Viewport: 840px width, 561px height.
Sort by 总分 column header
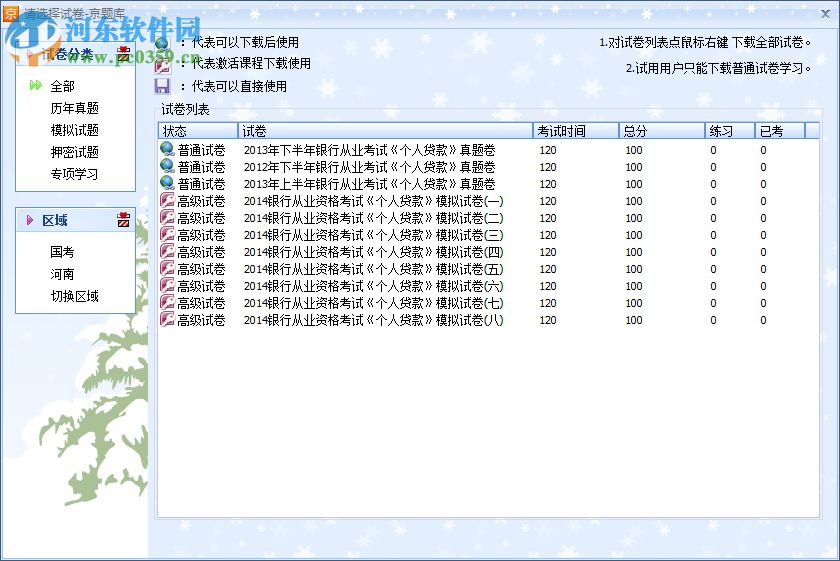click(x=662, y=131)
